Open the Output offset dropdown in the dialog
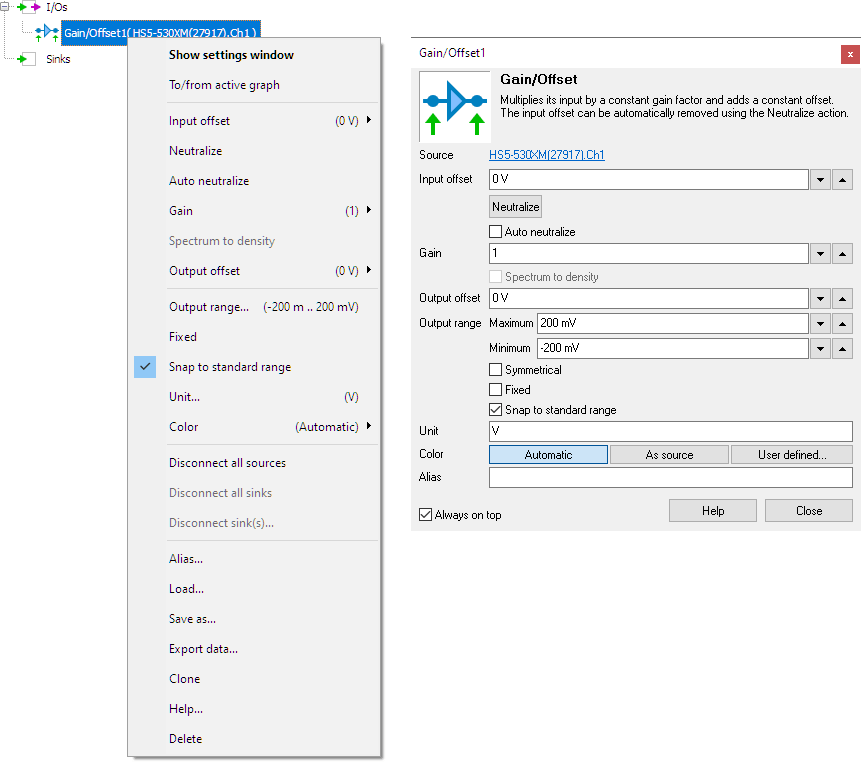This screenshot has width=861, height=762. click(x=820, y=299)
